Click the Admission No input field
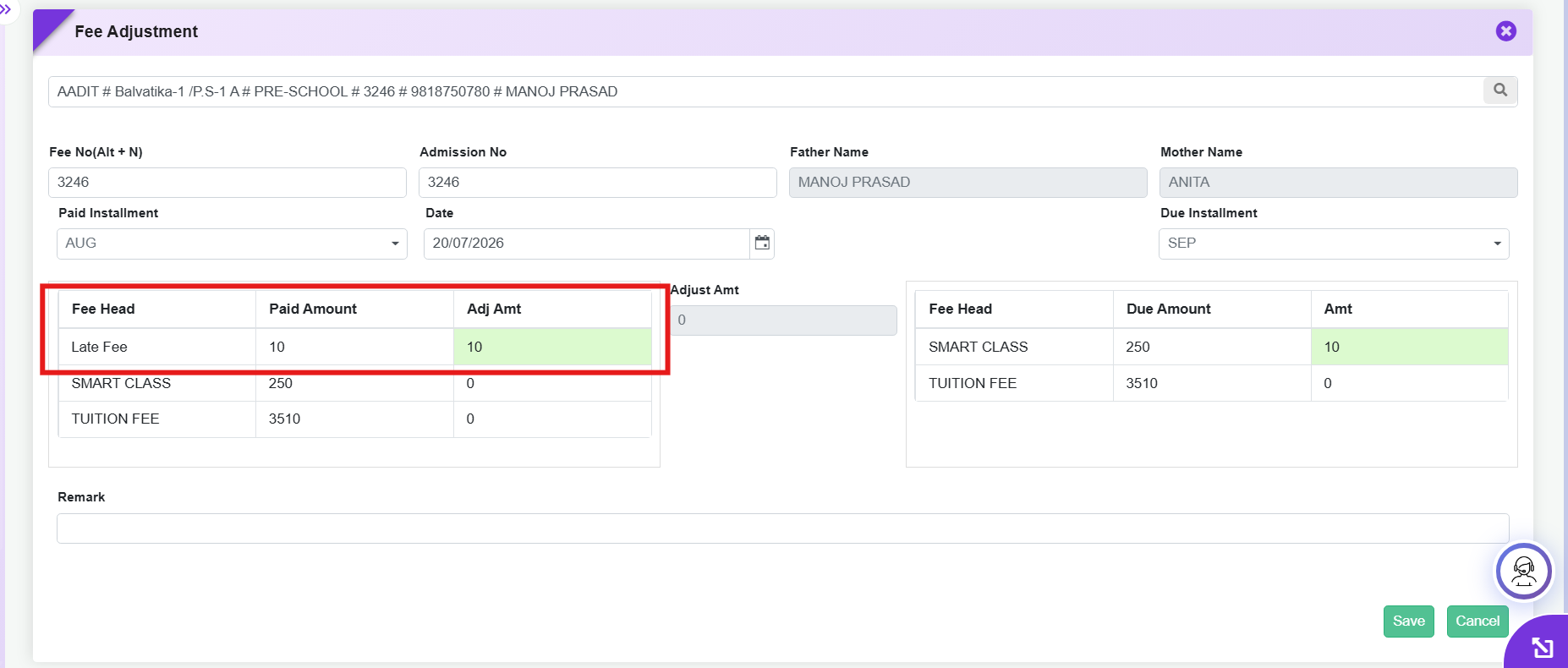This screenshot has width=1568, height=668. coord(598,183)
